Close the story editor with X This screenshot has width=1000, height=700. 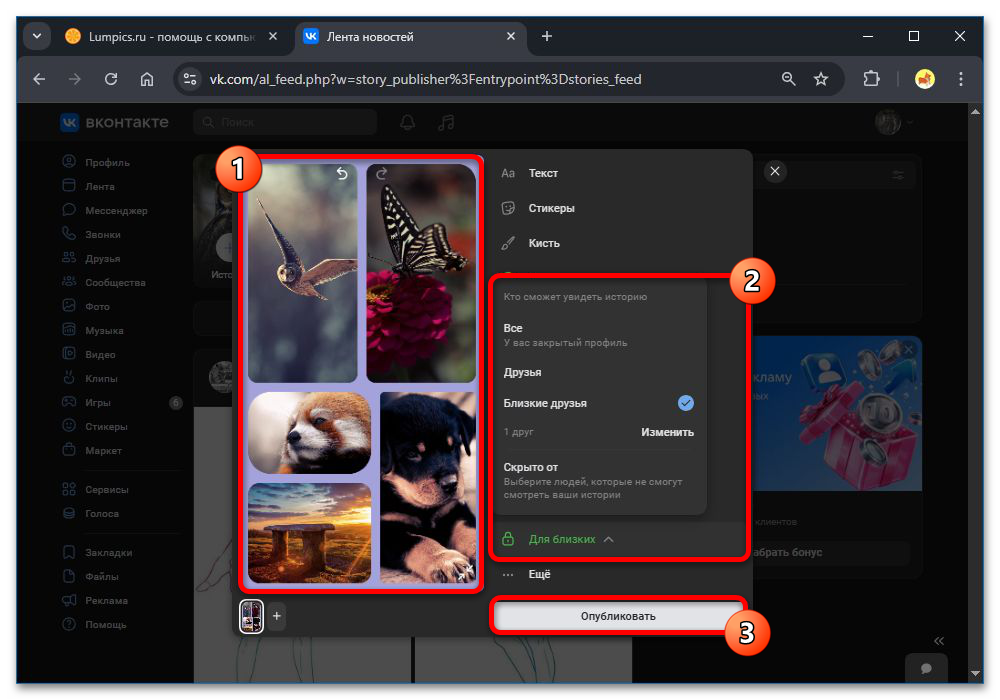(775, 172)
